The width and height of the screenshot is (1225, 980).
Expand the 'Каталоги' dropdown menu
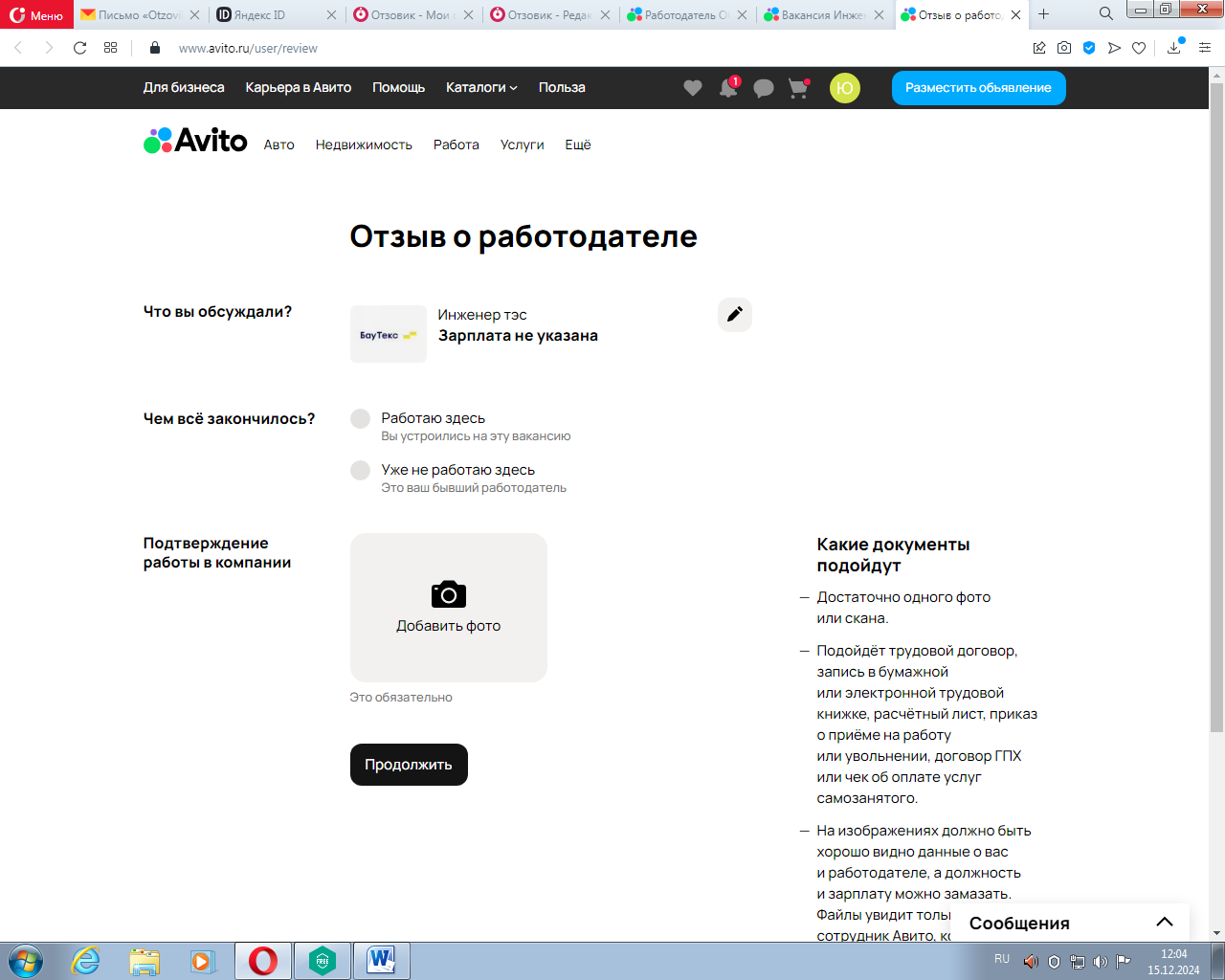[480, 88]
